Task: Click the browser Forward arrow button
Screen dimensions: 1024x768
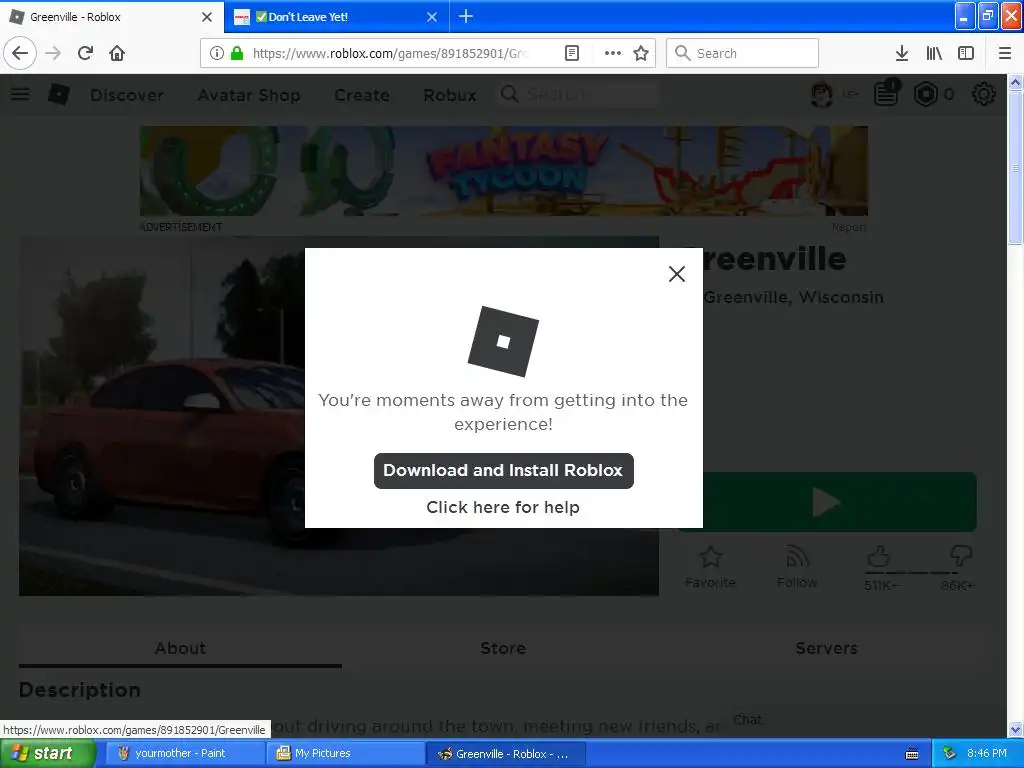Action: tap(53, 53)
